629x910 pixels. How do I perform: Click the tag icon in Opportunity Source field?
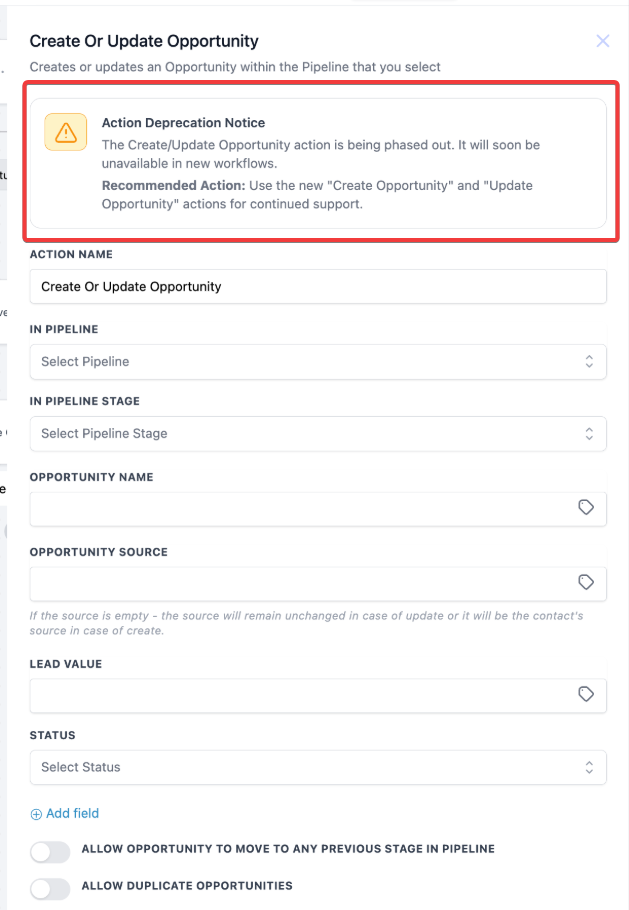(x=586, y=583)
